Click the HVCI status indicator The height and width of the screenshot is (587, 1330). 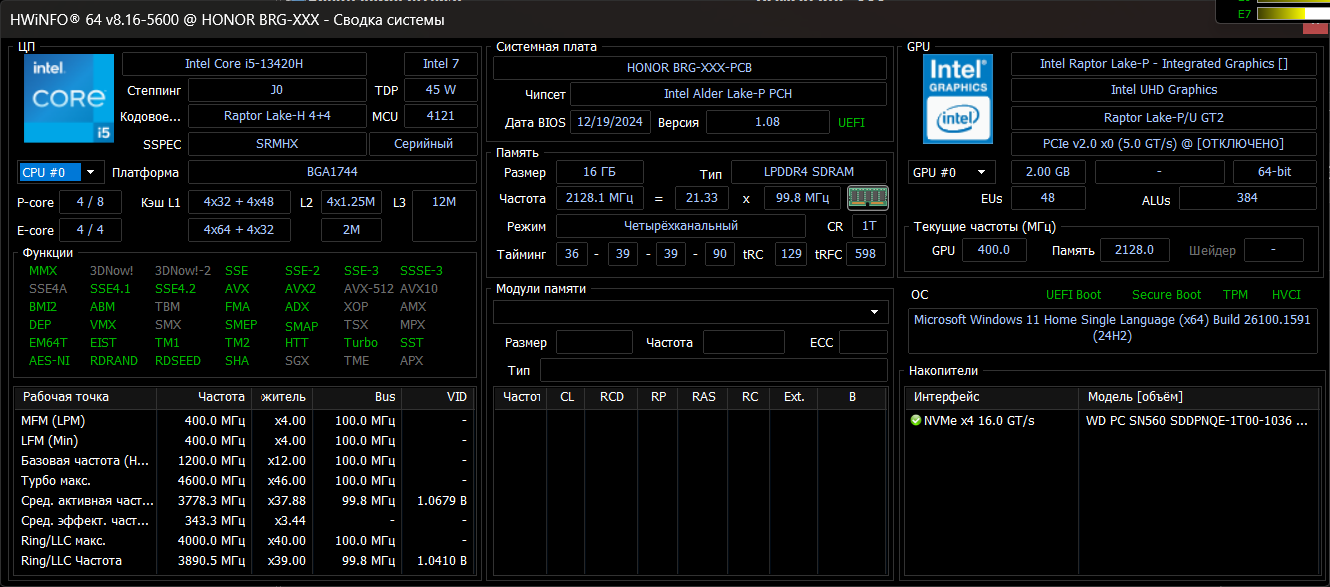[1286, 295]
